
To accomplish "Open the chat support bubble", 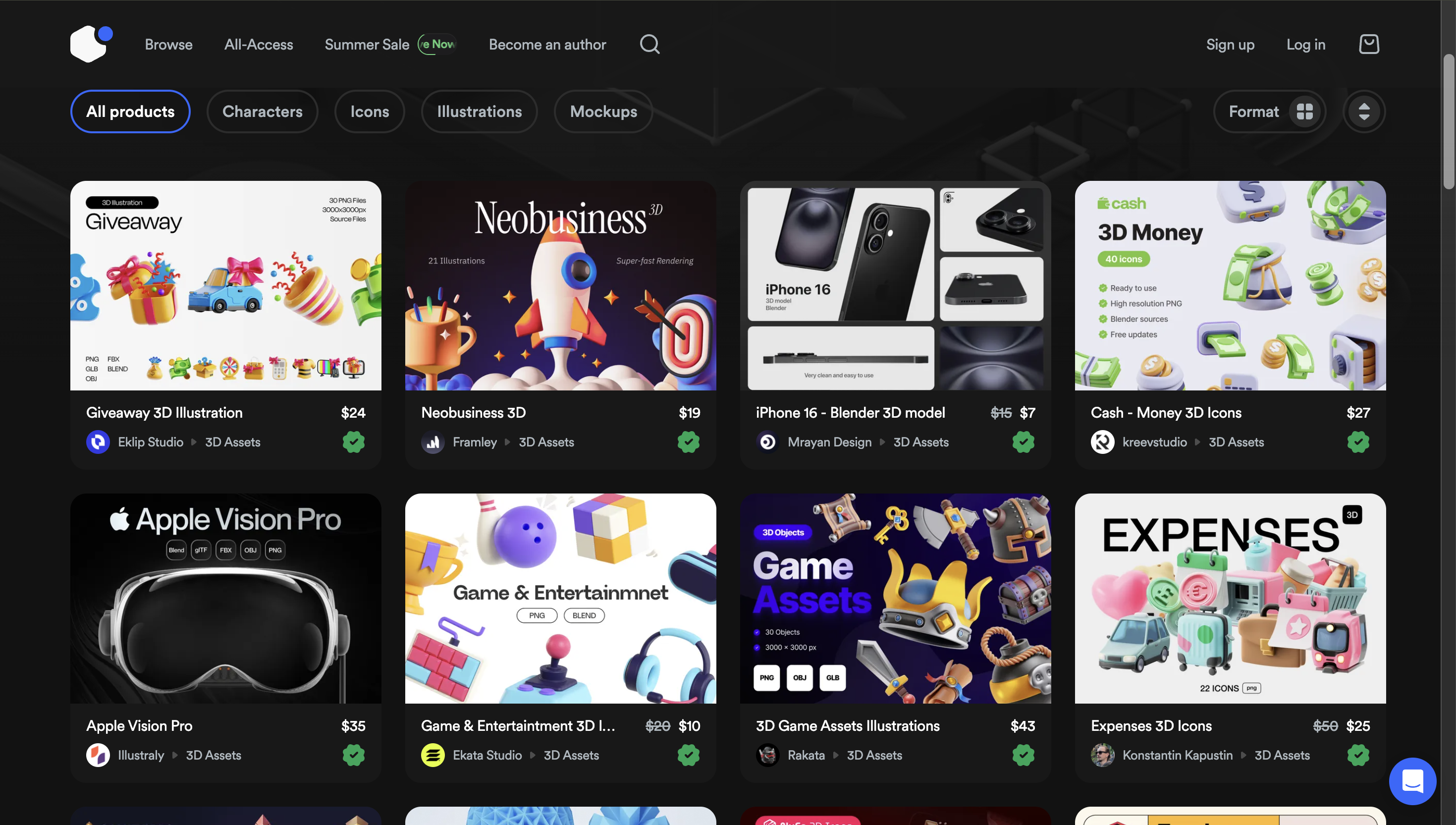I will coord(1412,781).
